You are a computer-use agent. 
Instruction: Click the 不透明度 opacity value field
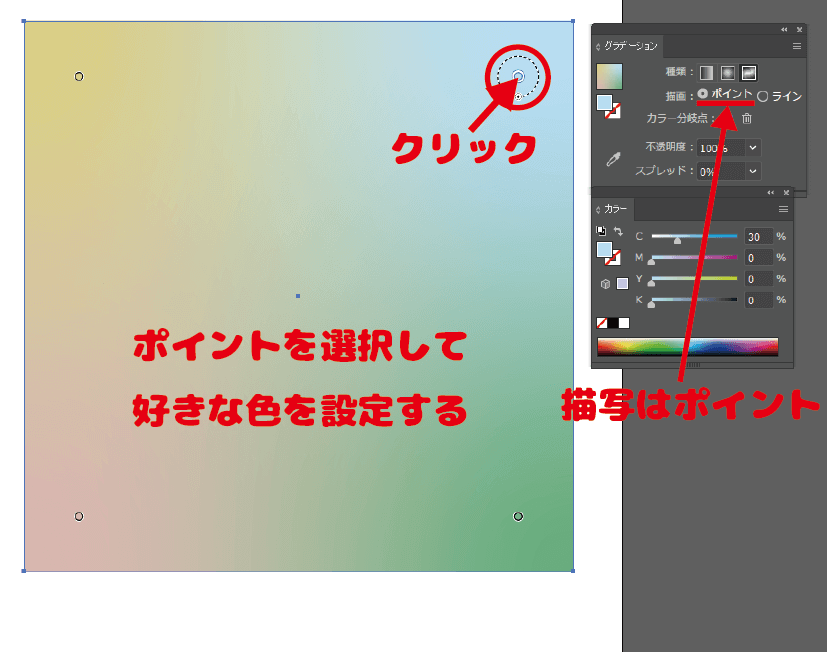(721, 148)
